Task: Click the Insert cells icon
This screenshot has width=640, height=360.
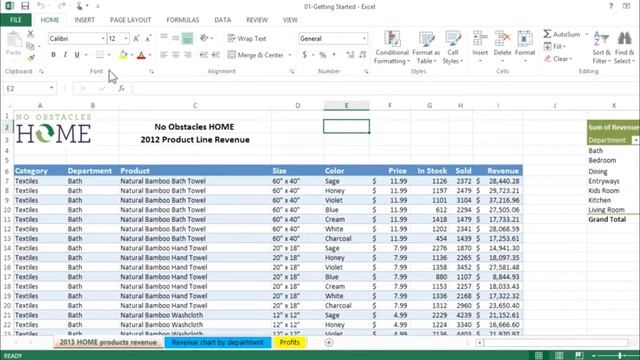Action: 480,39
